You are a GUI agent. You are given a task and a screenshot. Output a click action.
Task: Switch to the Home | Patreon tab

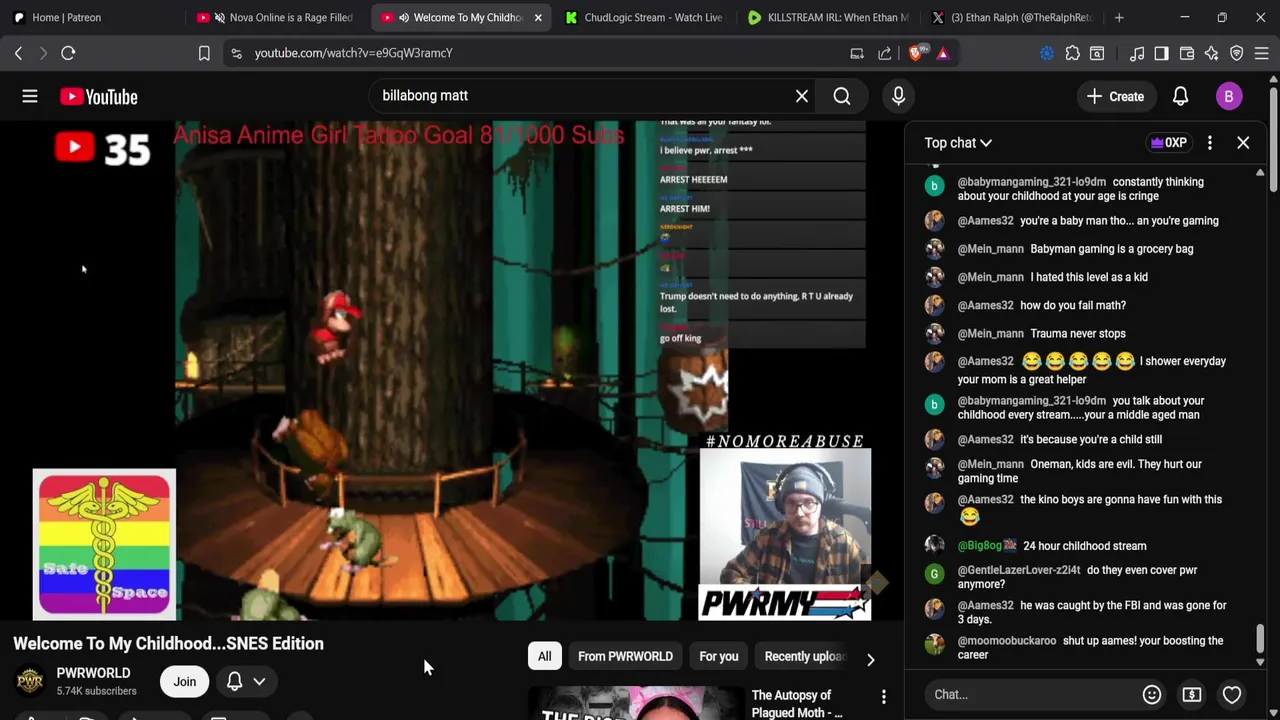pos(93,17)
